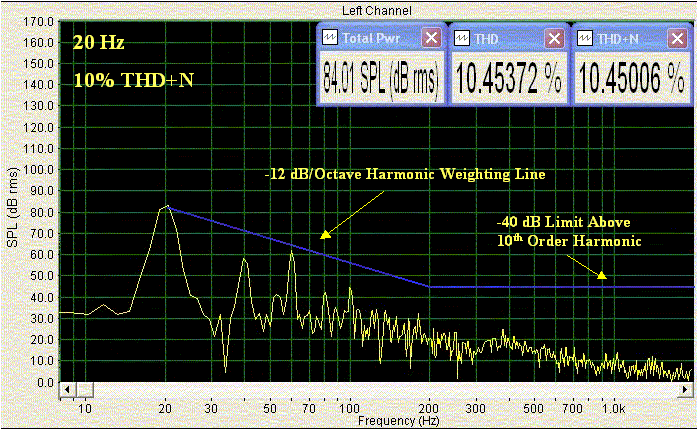
Task: Click the horizontal scrollbar right arrow
Action: 686,390
